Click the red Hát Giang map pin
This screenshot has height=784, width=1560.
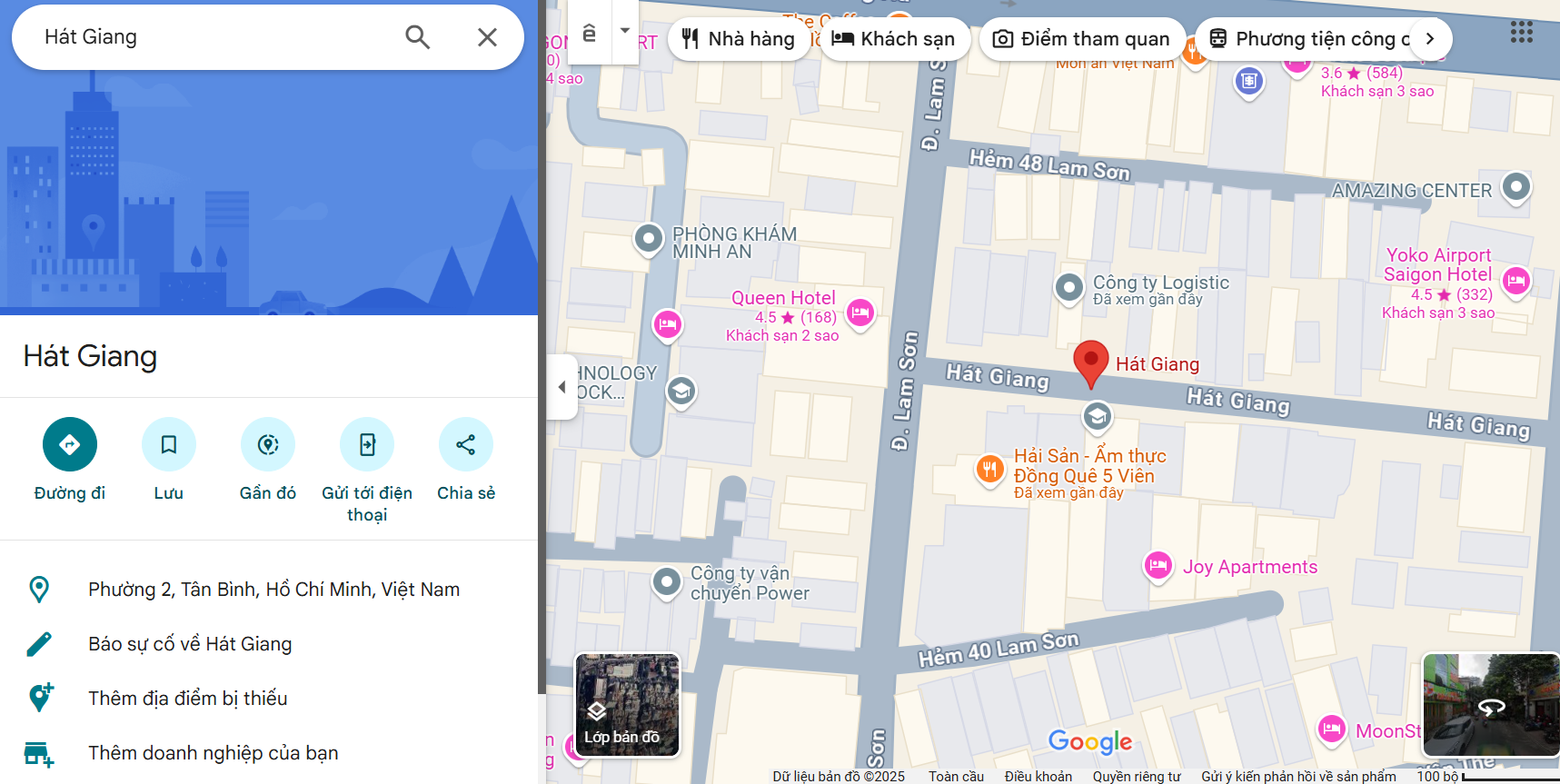coord(1091,364)
